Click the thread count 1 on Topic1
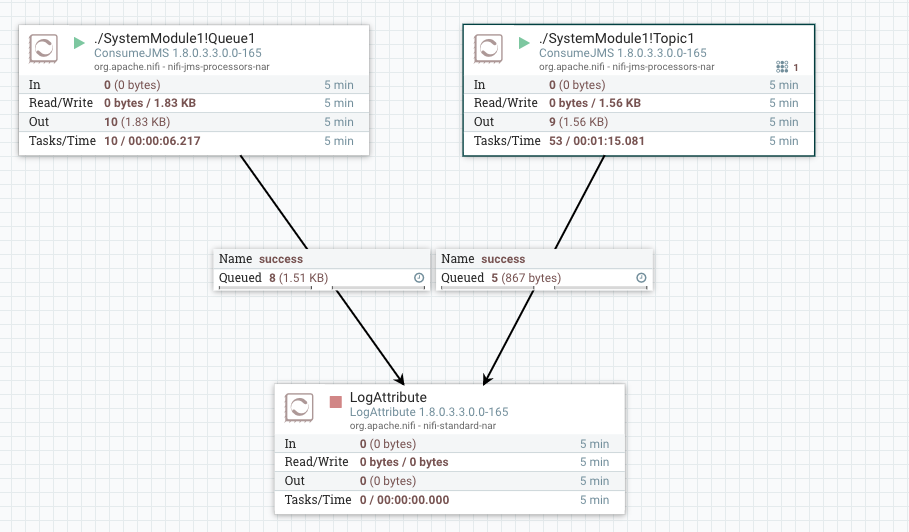The width and height of the screenshot is (909, 532). (796, 68)
